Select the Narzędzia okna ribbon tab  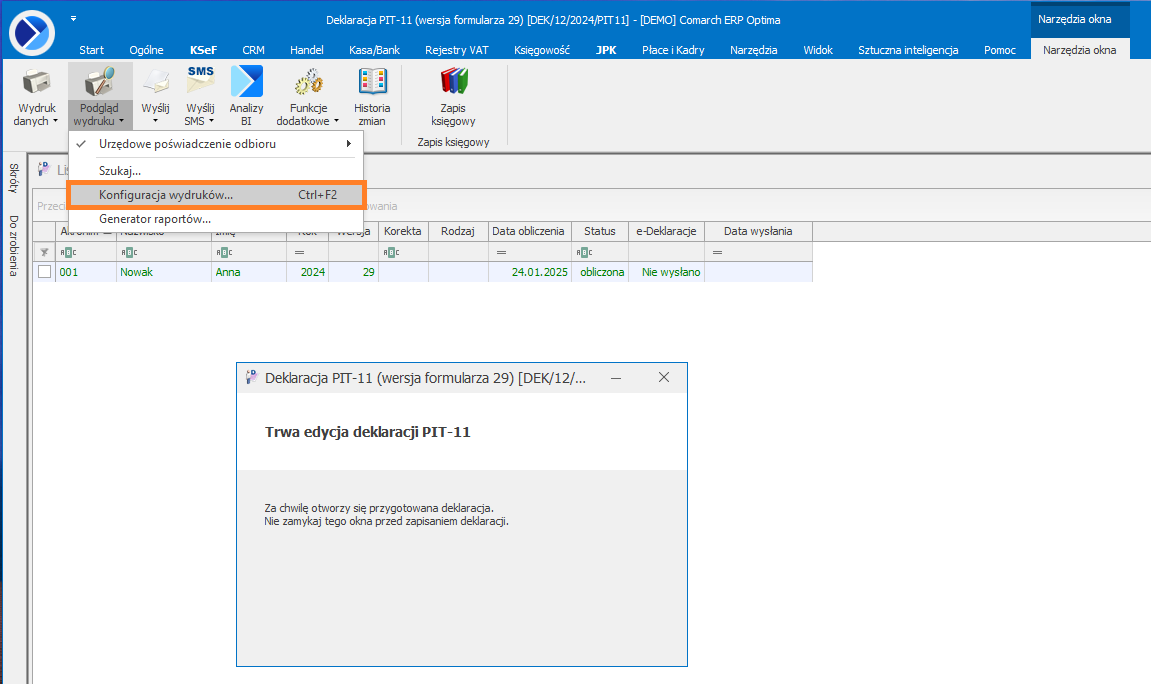pyautogui.click(x=1080, y=50)
